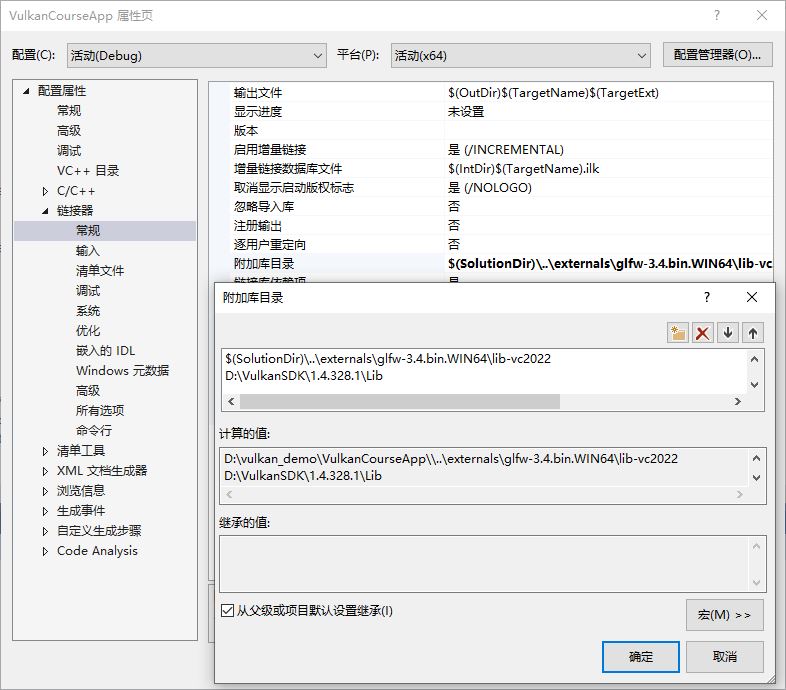
Task: Expand the C/C++ tree node
Action: click(45, 191)
